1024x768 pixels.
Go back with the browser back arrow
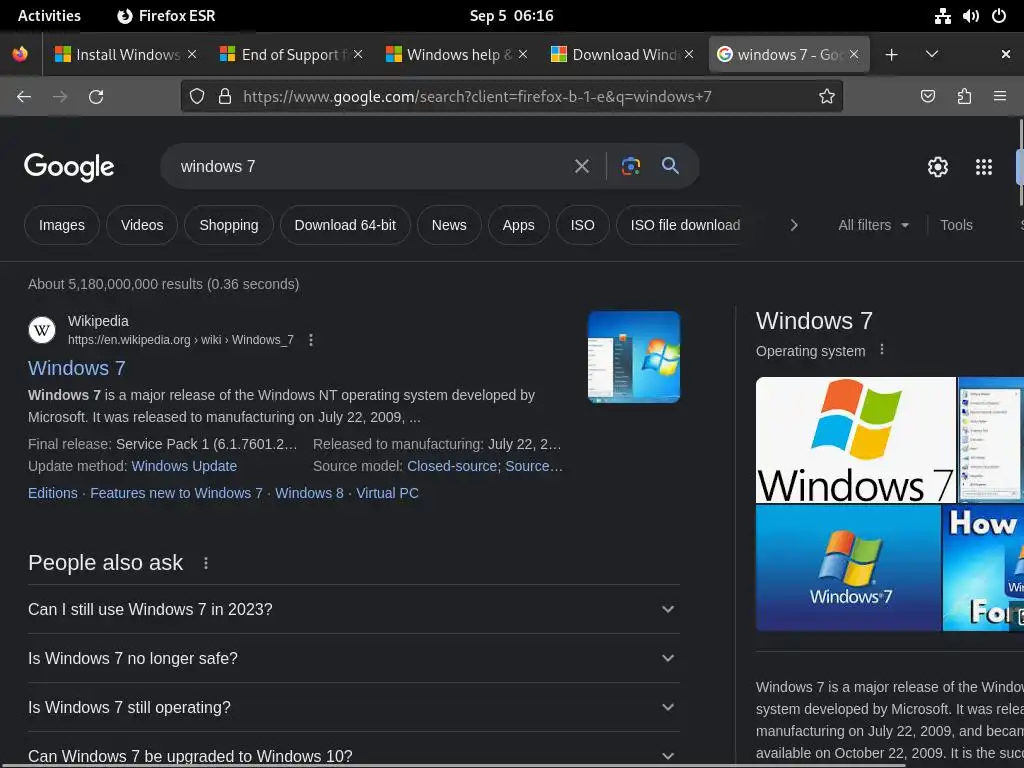coord(24,97)
